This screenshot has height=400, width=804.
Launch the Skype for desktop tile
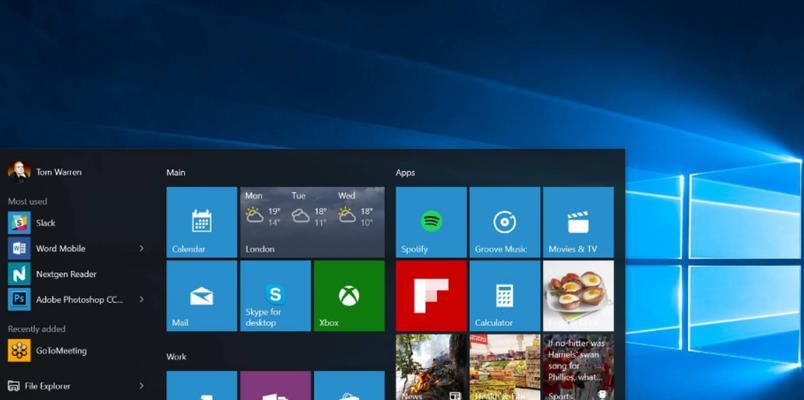coord(275,296)
